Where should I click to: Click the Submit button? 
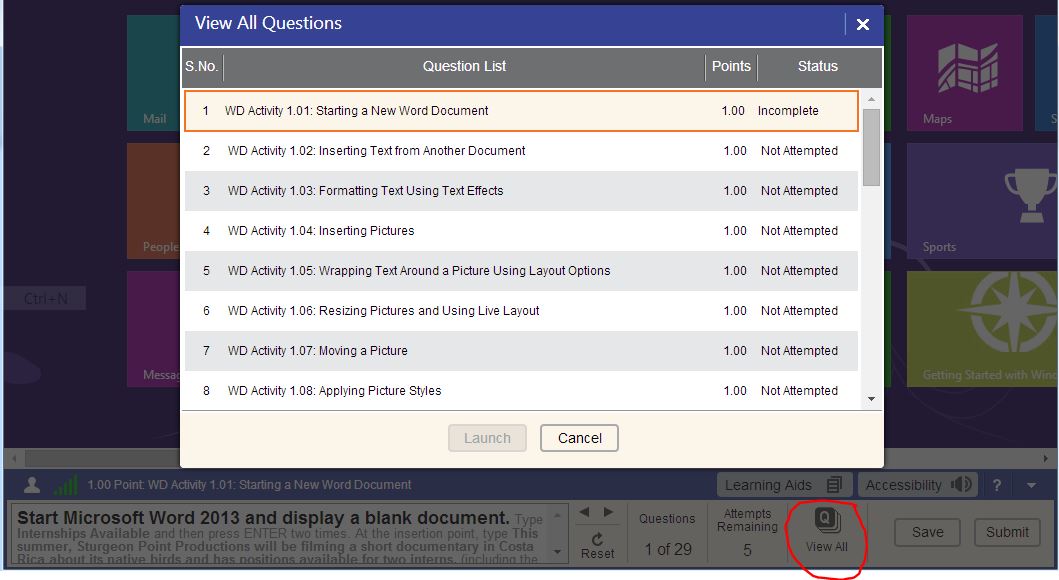tap(1007, 532)
